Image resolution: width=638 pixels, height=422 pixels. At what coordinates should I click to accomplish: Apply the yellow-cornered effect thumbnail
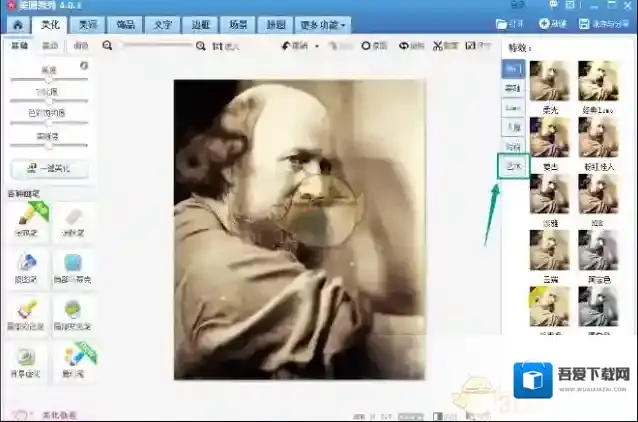(550, 306)
